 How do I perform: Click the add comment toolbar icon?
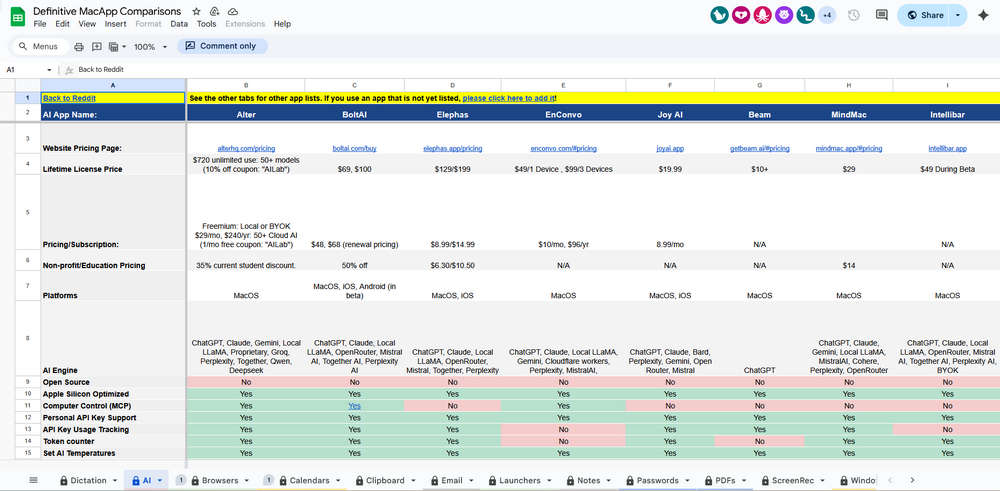click(x=97, y=47)
